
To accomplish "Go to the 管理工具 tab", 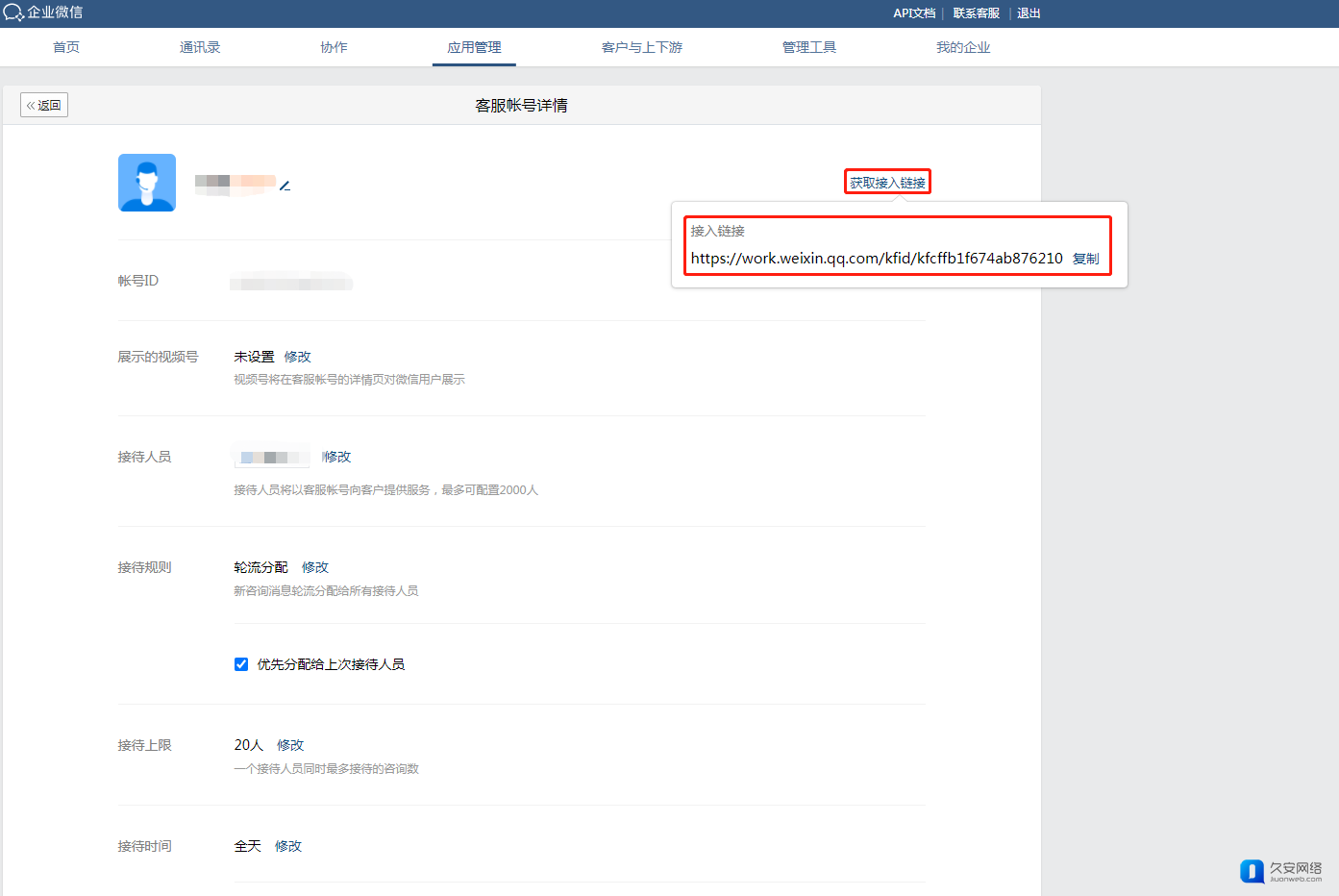I will click(808, 47).
